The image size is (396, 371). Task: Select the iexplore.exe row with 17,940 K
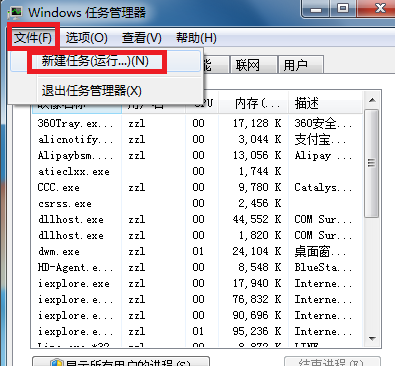point(197,283)
